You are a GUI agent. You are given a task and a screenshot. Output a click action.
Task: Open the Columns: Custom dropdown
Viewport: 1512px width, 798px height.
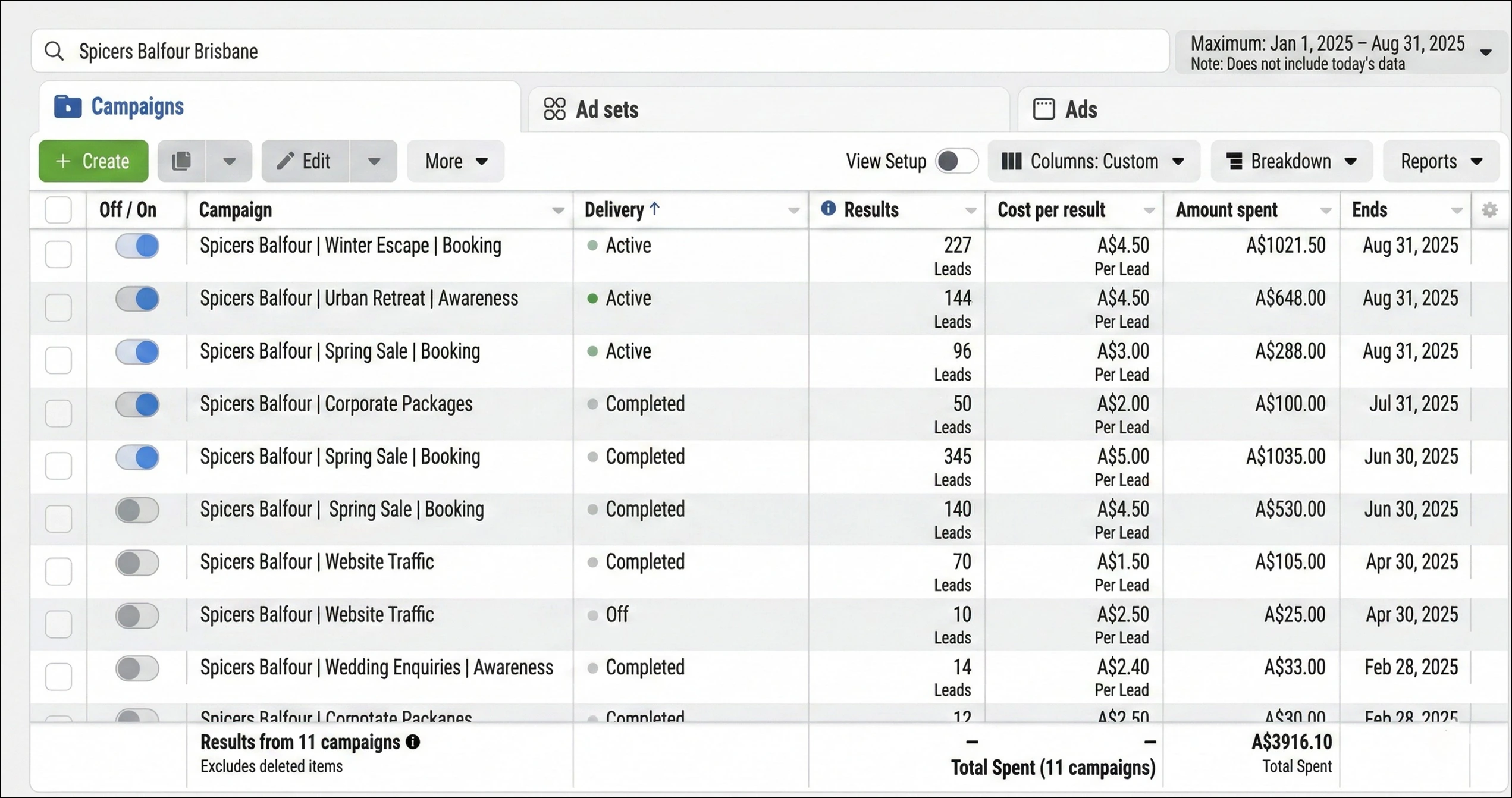click(x=1093, y=161)
